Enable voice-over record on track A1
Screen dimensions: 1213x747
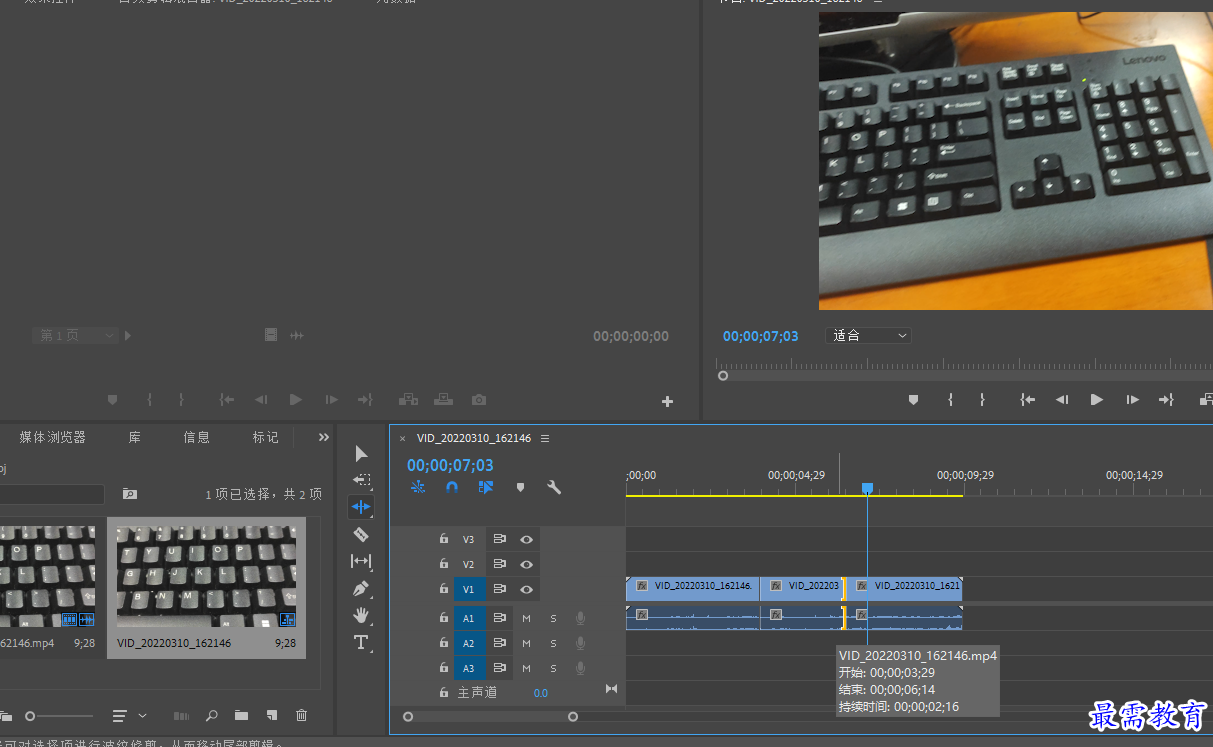[580, 618]
